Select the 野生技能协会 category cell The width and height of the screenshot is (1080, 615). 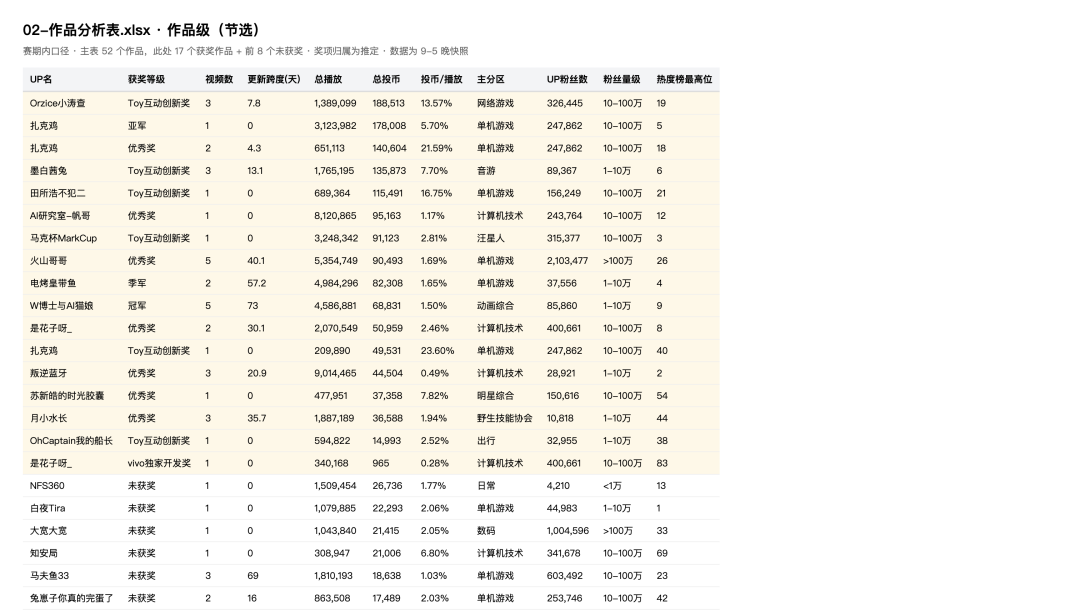click(x=504, y=418)
